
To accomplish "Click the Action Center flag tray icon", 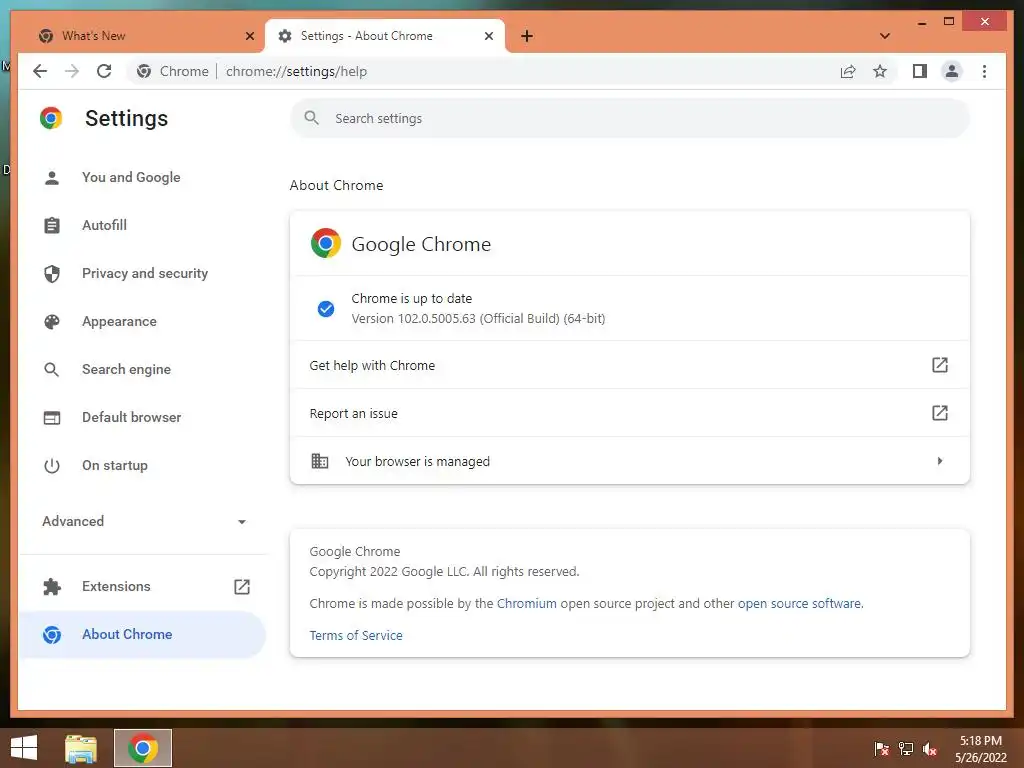I will (x=882, y=748).
